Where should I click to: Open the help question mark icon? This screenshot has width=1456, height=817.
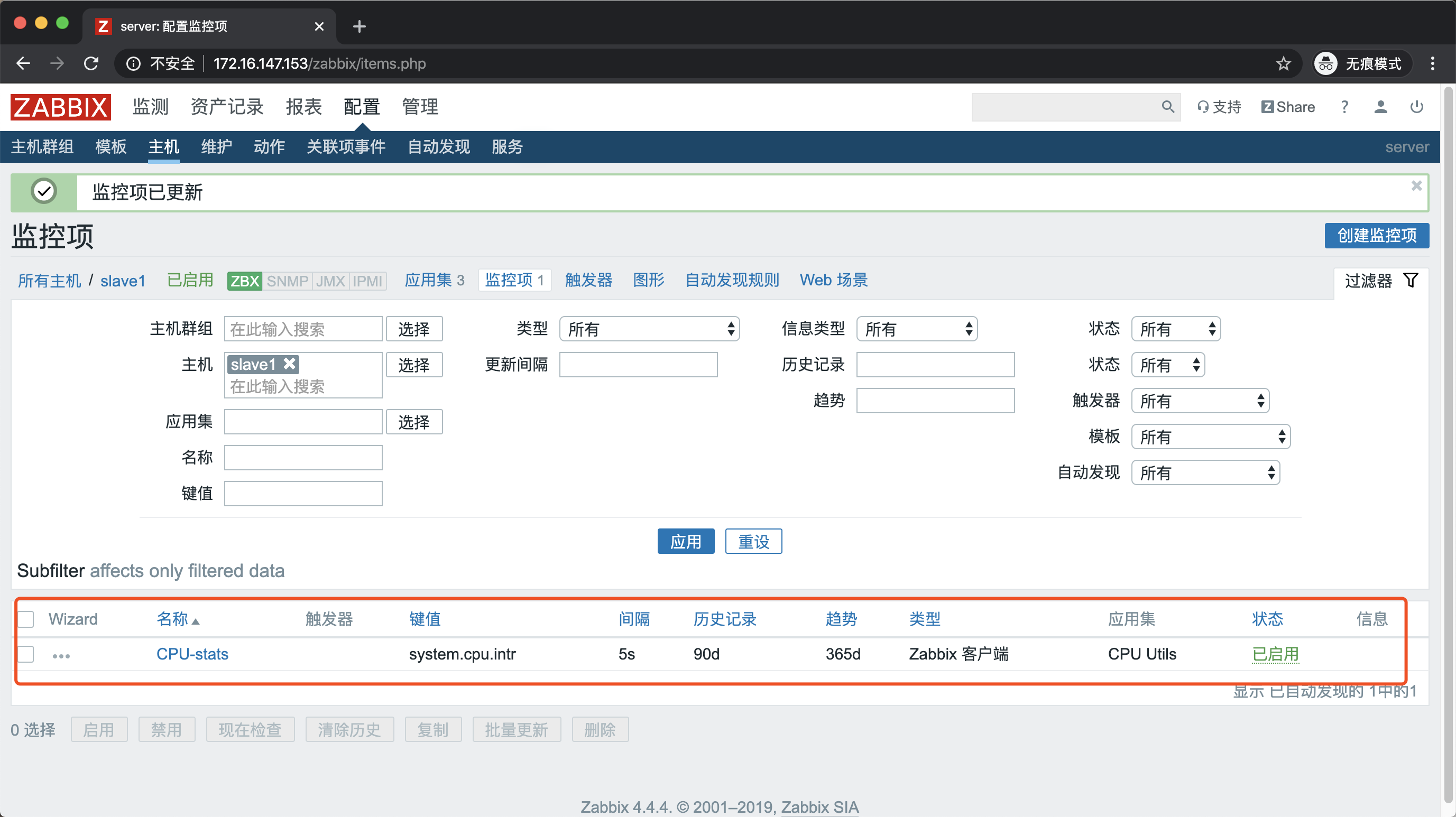[1344, 107]
